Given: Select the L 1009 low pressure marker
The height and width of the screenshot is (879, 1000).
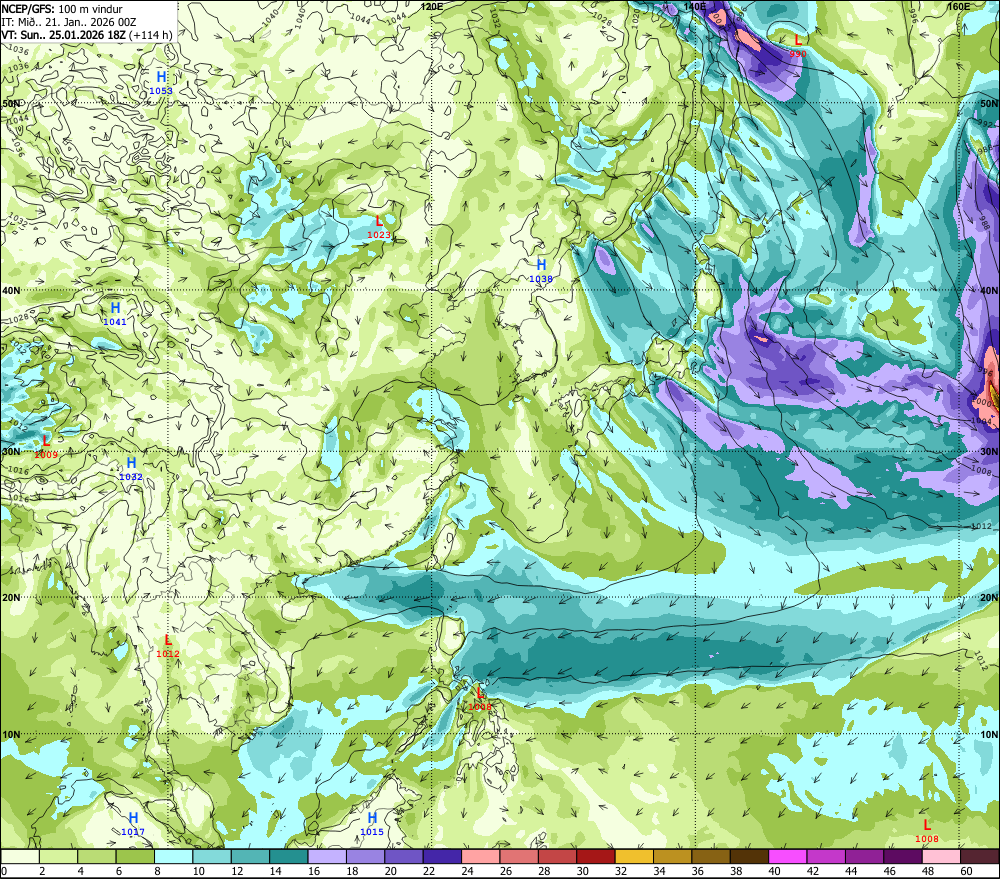Looking at the screenshot, I should (46, 447).
